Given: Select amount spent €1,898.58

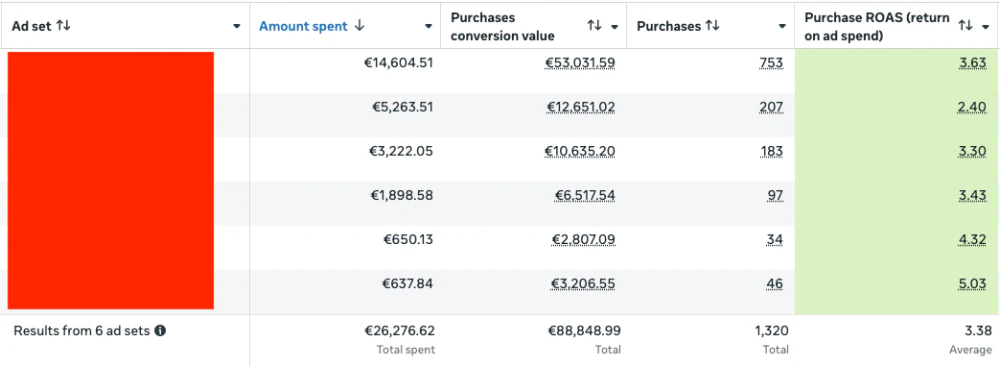Looking at the screenshot, I should click(402, 195).
